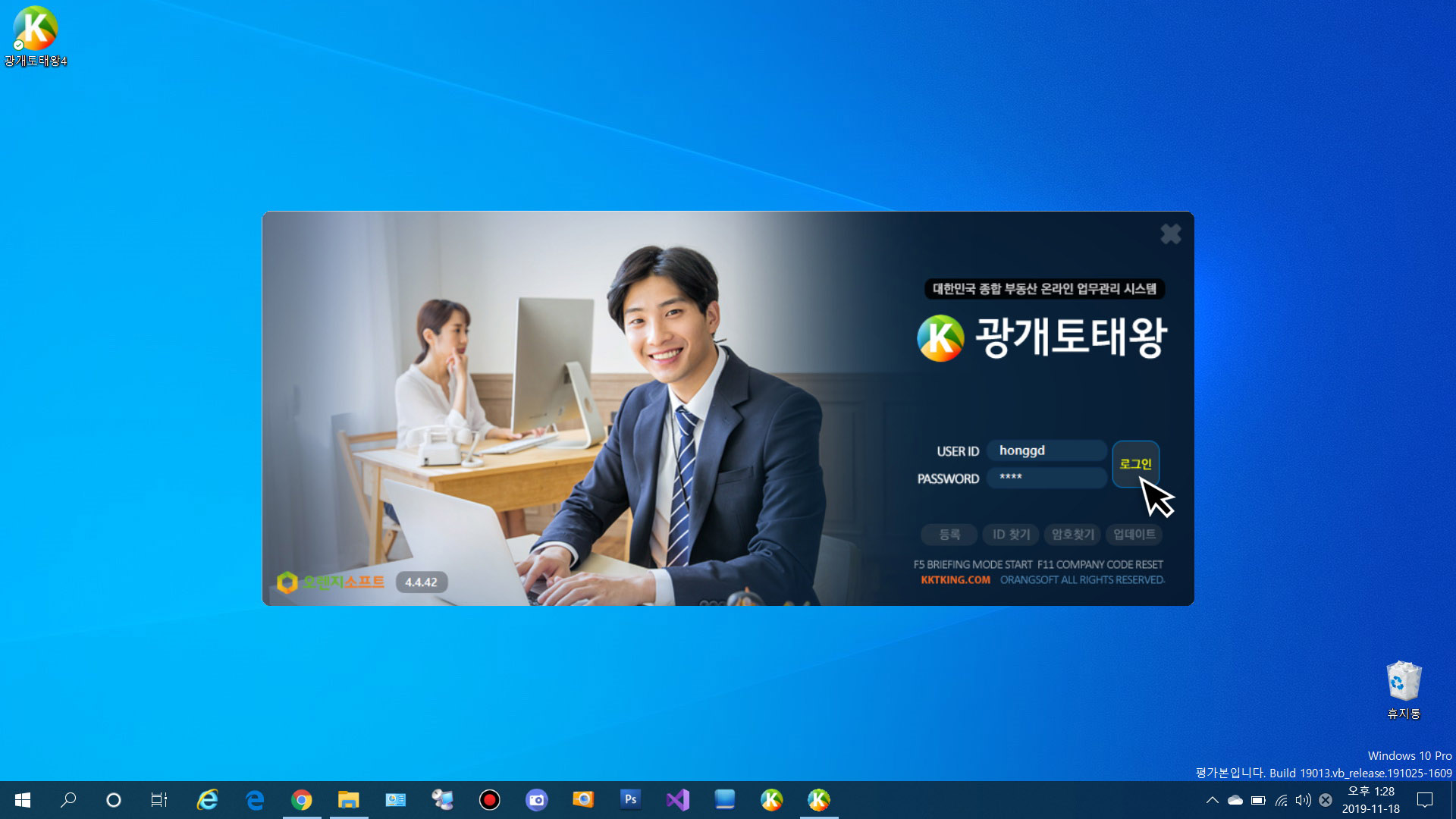The image size is (1456, 819).
Task: Launch Photoshop from the taskbar
Action: (630, 799)
